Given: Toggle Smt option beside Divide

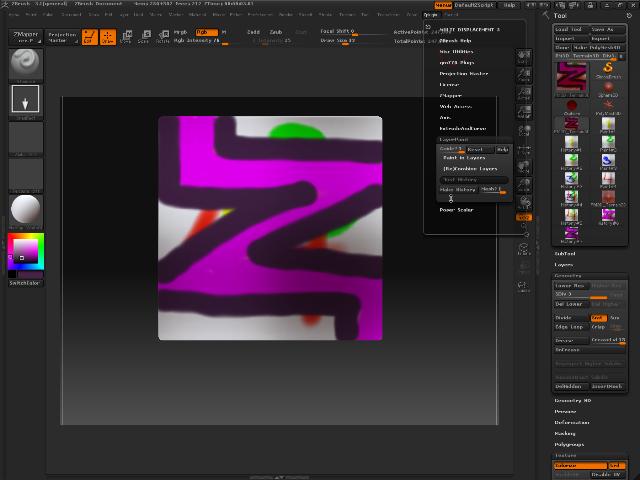Looking at the screenshot, I should click(598, 318).
